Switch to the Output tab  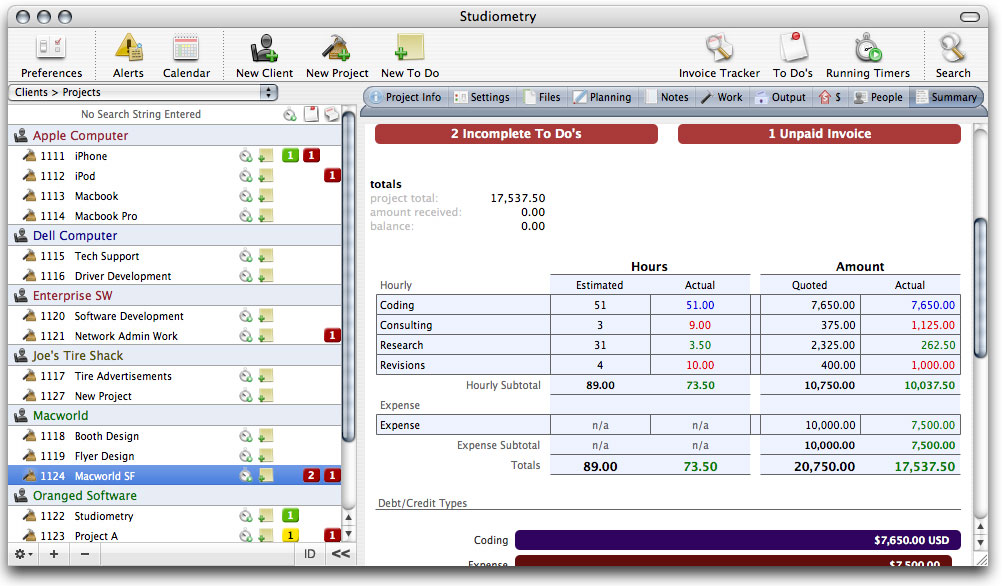(x=781, y=97)
